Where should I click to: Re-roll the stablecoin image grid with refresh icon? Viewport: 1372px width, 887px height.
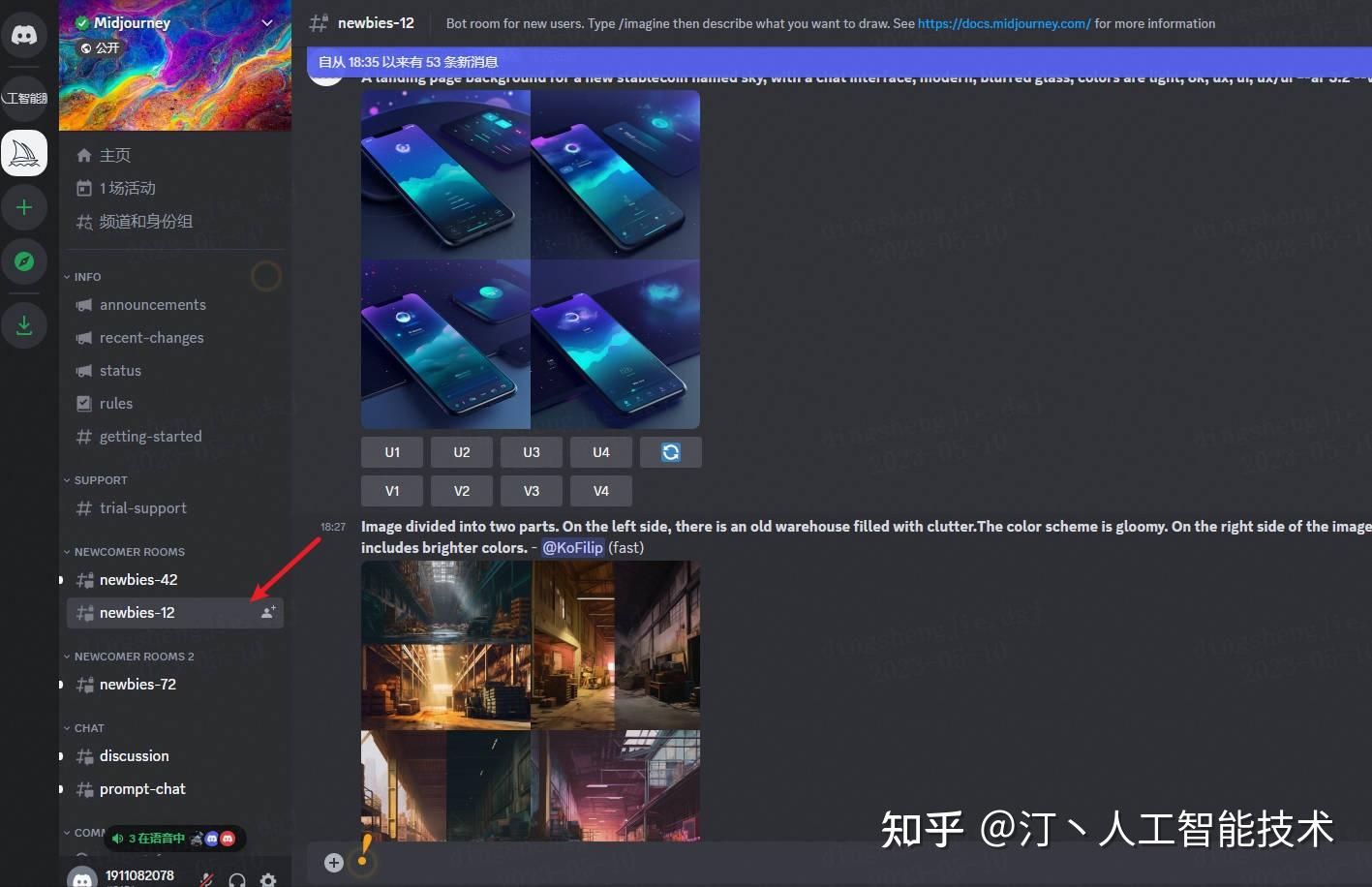[670, 451]
